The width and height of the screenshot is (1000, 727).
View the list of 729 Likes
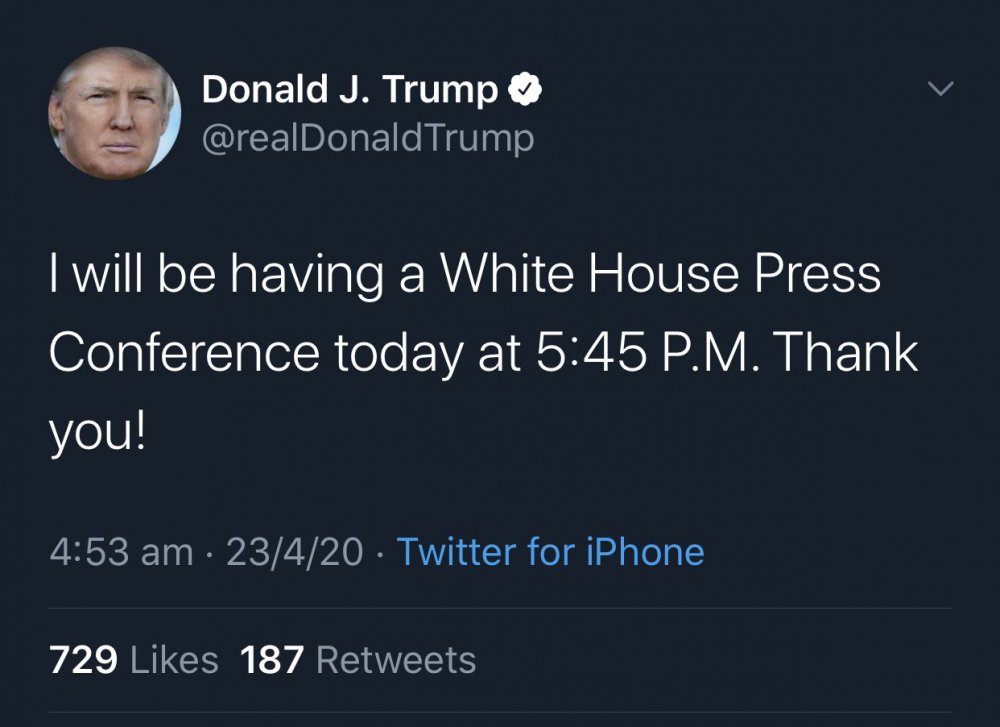pos(133,660)
